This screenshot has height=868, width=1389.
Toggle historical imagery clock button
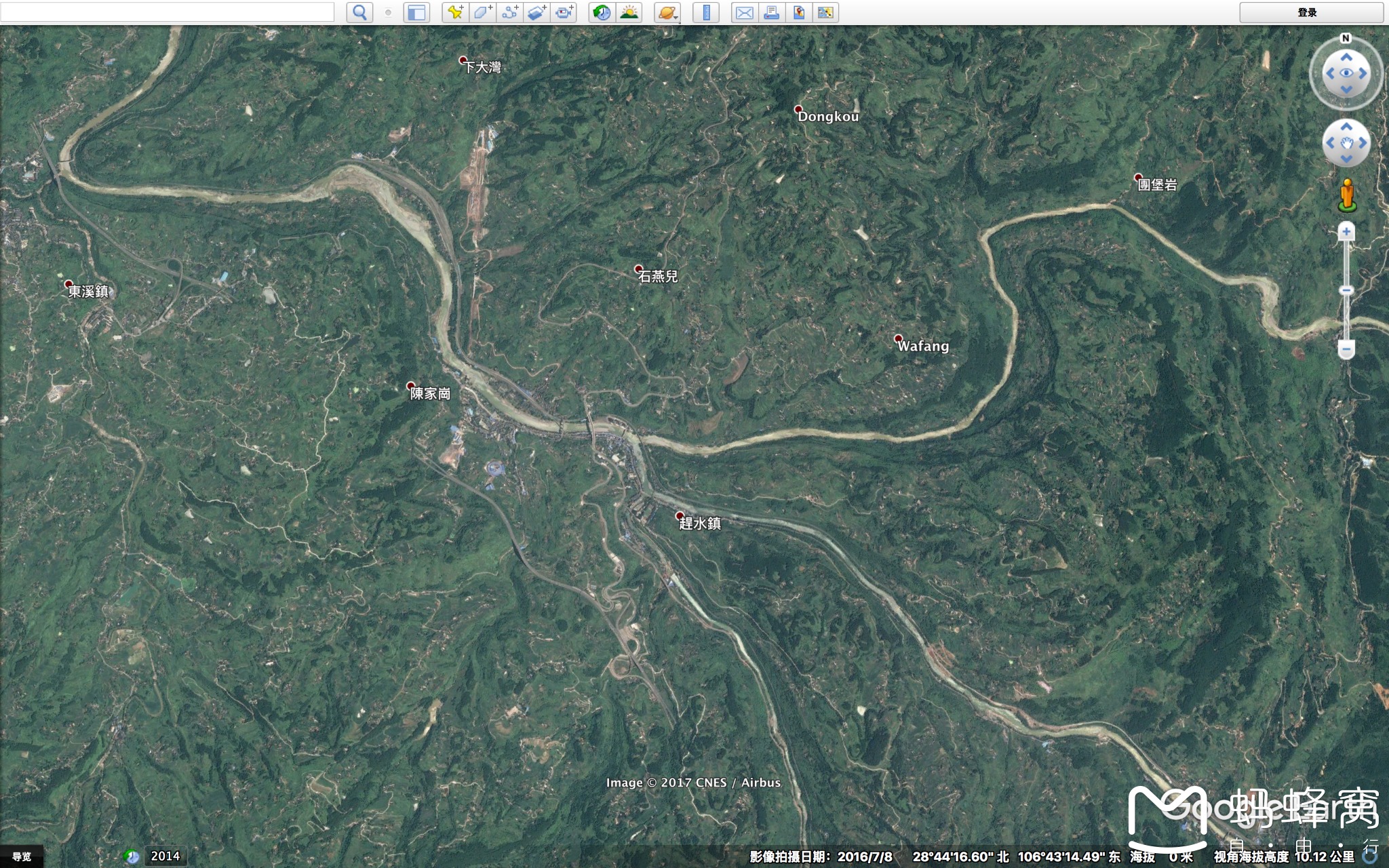[602, 12]
